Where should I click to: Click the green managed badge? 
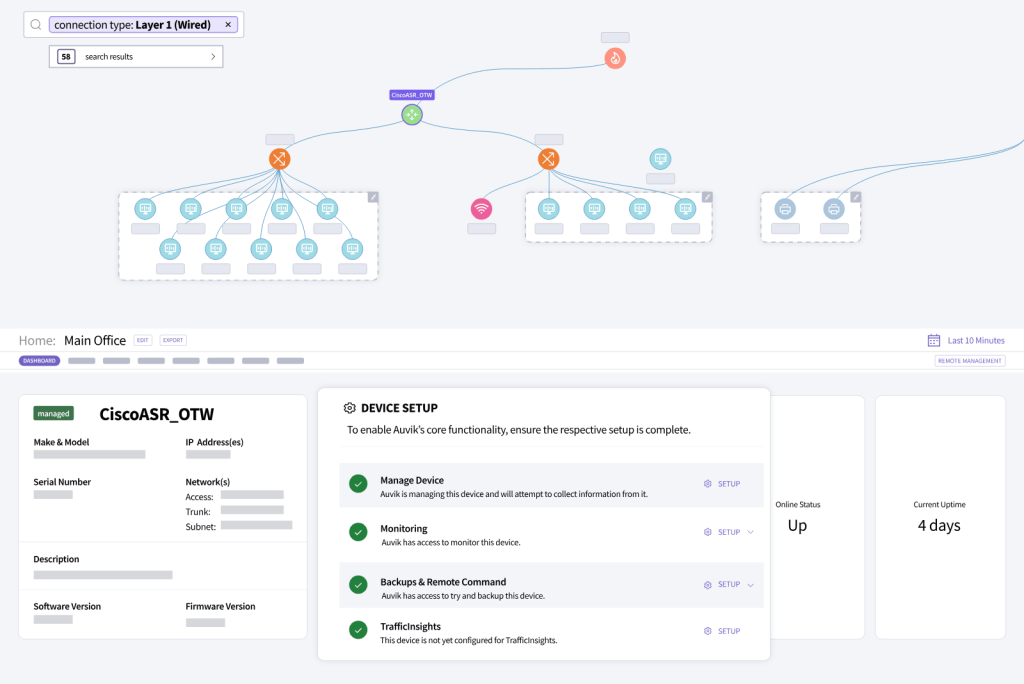[x=54, y=414]
